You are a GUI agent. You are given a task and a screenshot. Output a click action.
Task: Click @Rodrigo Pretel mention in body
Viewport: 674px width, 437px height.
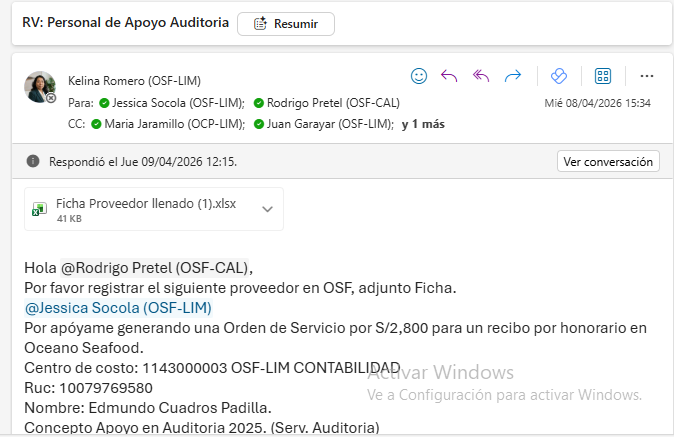click(x=155, y=267)
